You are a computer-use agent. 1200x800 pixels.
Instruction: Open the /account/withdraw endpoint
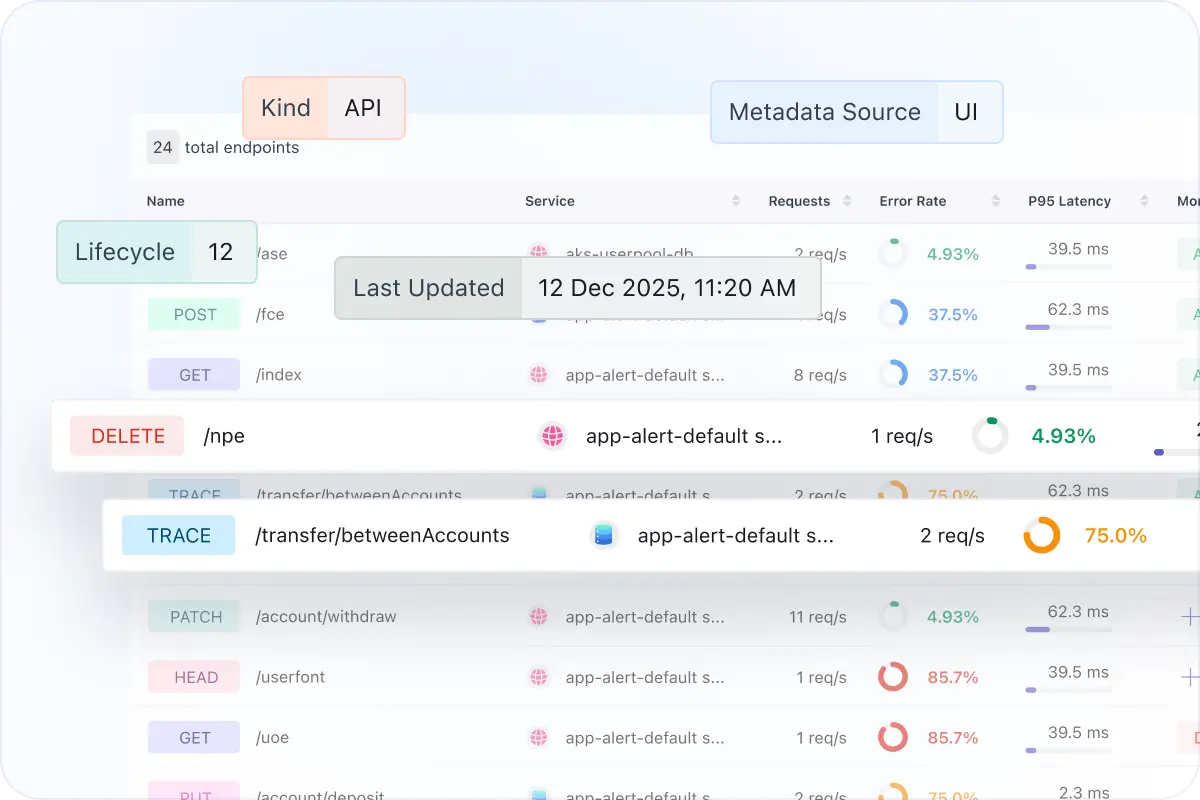(326, 617)
